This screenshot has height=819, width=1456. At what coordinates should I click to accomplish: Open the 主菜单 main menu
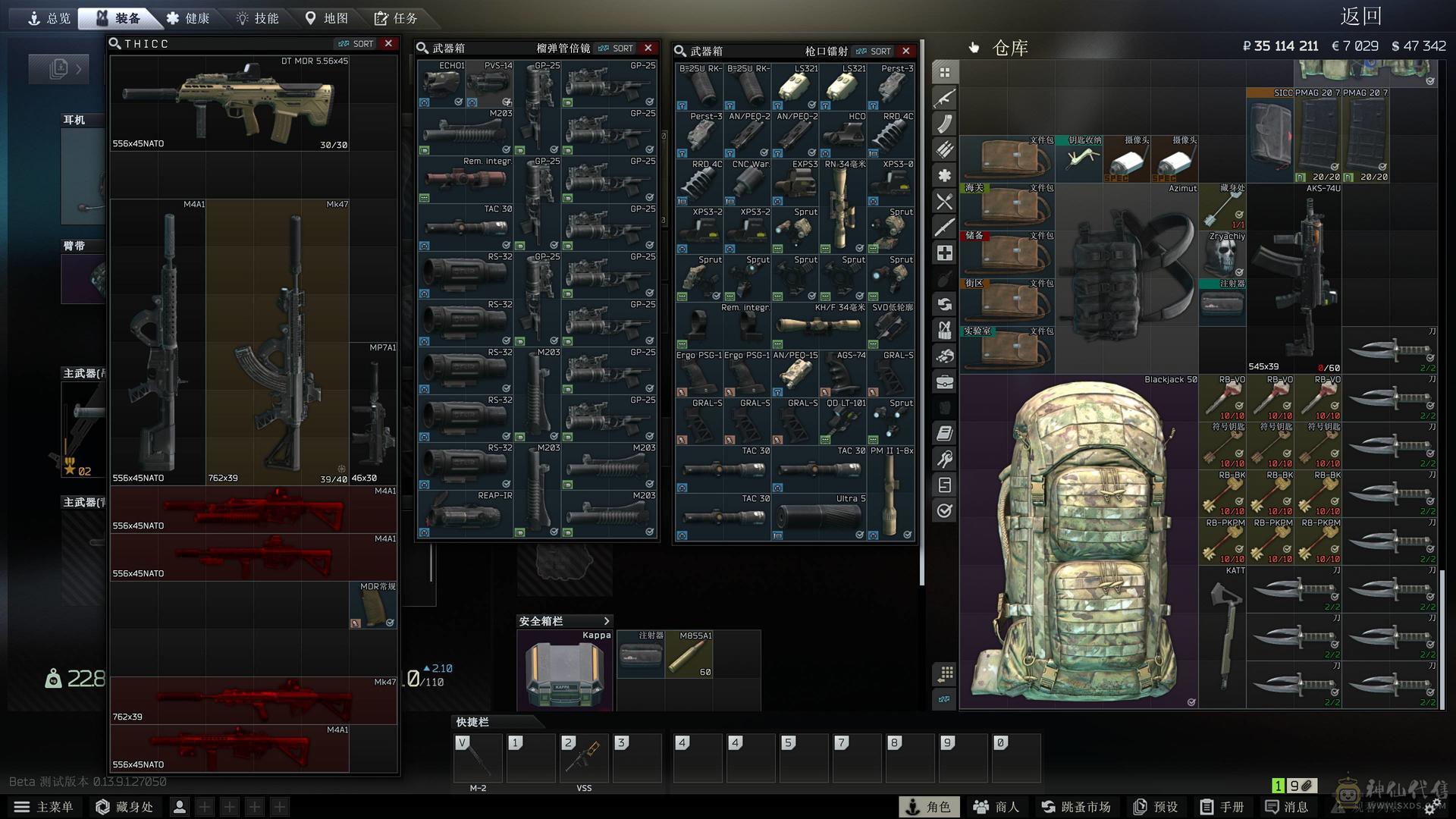[x=44, y=807]
